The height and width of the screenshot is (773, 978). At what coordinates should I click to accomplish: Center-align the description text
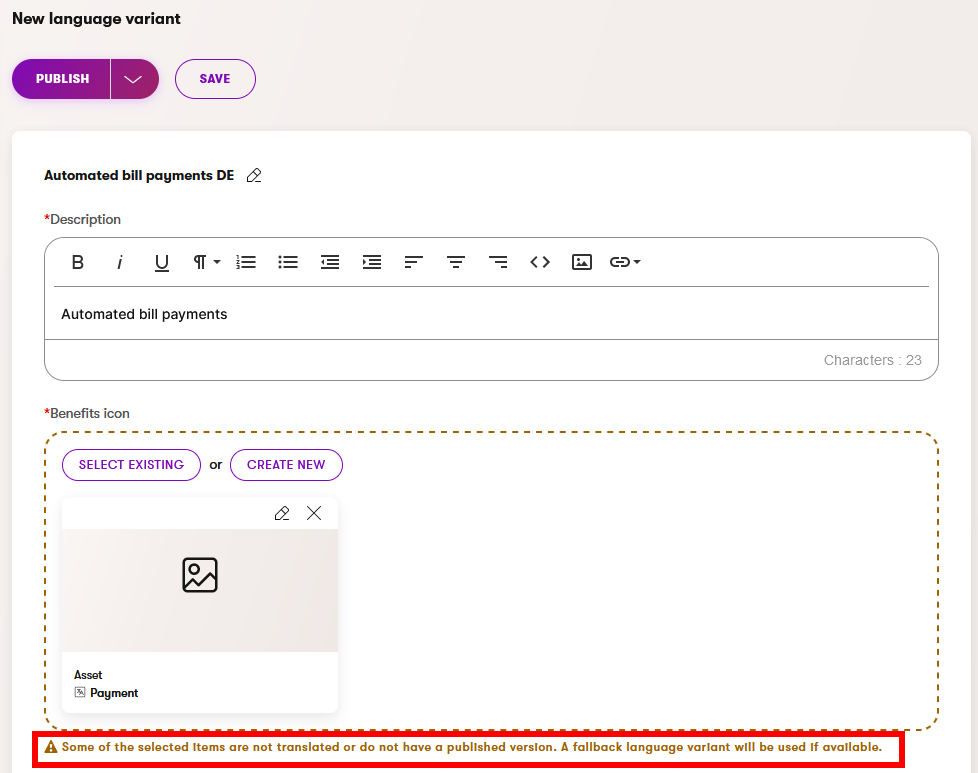pyautogui.click(x=456, y=262)
